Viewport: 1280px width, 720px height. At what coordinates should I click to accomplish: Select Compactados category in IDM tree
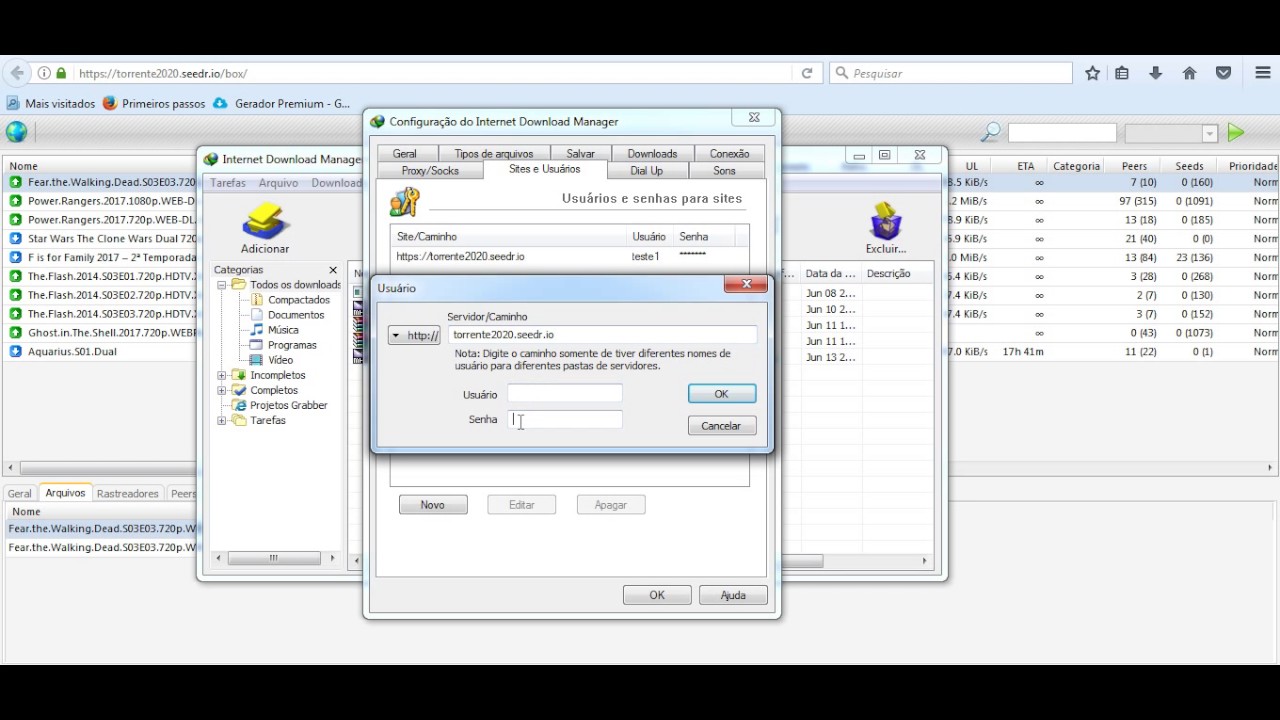pos(298,300)
